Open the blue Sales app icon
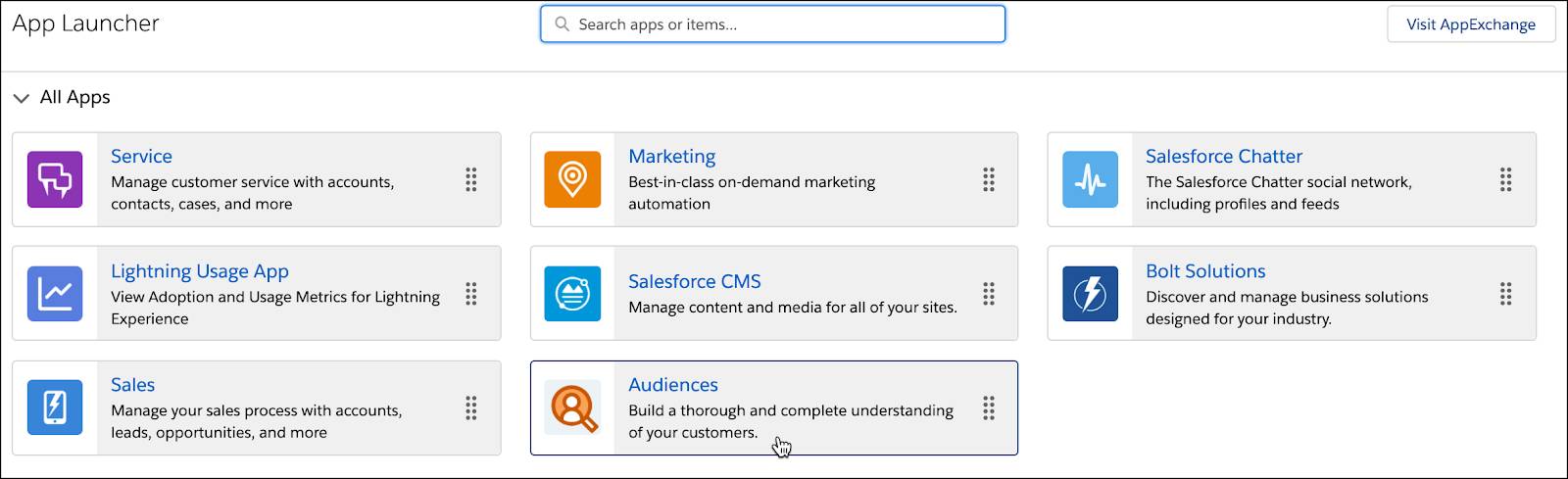1568x479 pixels. point(55,407)
